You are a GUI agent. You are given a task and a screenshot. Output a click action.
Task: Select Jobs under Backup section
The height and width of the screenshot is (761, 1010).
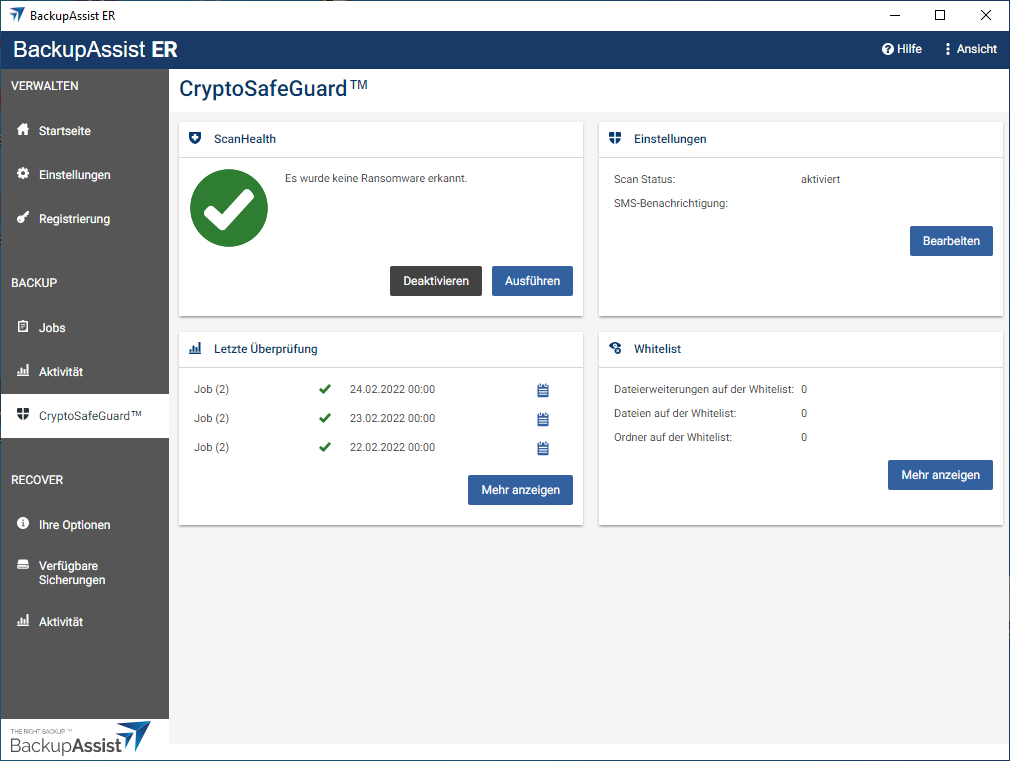point(52,328)
